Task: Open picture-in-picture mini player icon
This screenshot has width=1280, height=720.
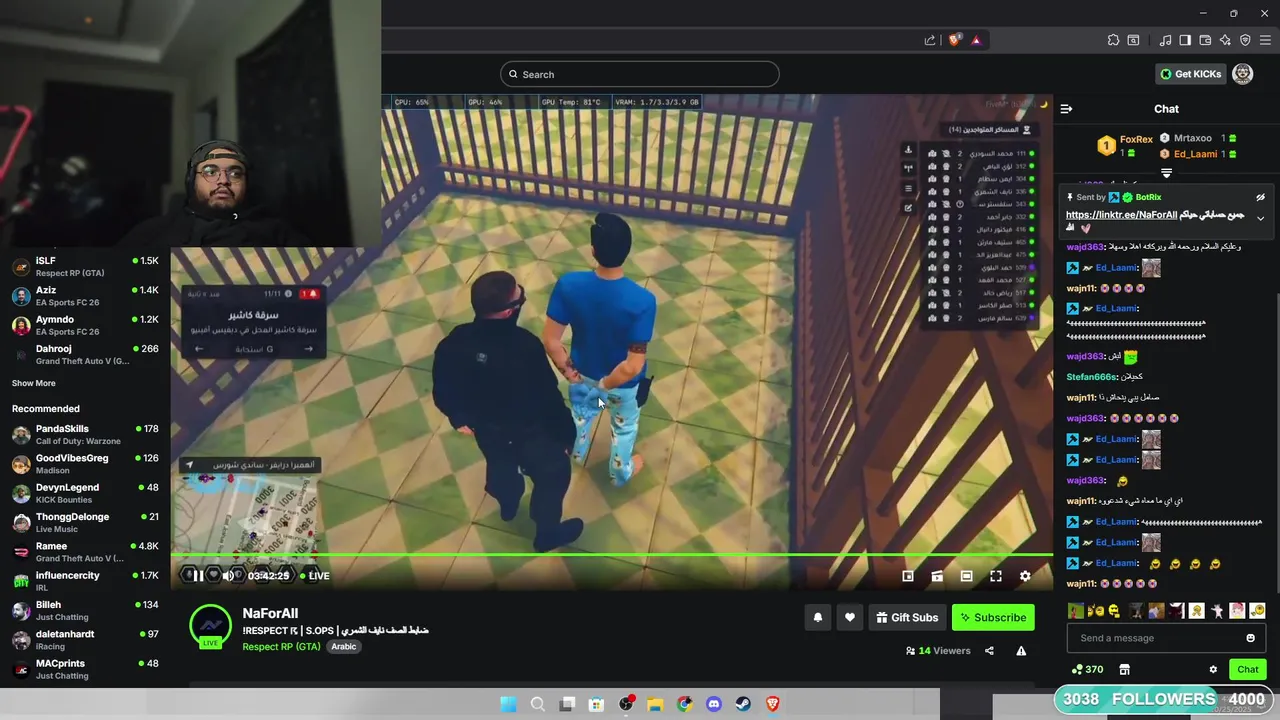Action: [908, 576]
